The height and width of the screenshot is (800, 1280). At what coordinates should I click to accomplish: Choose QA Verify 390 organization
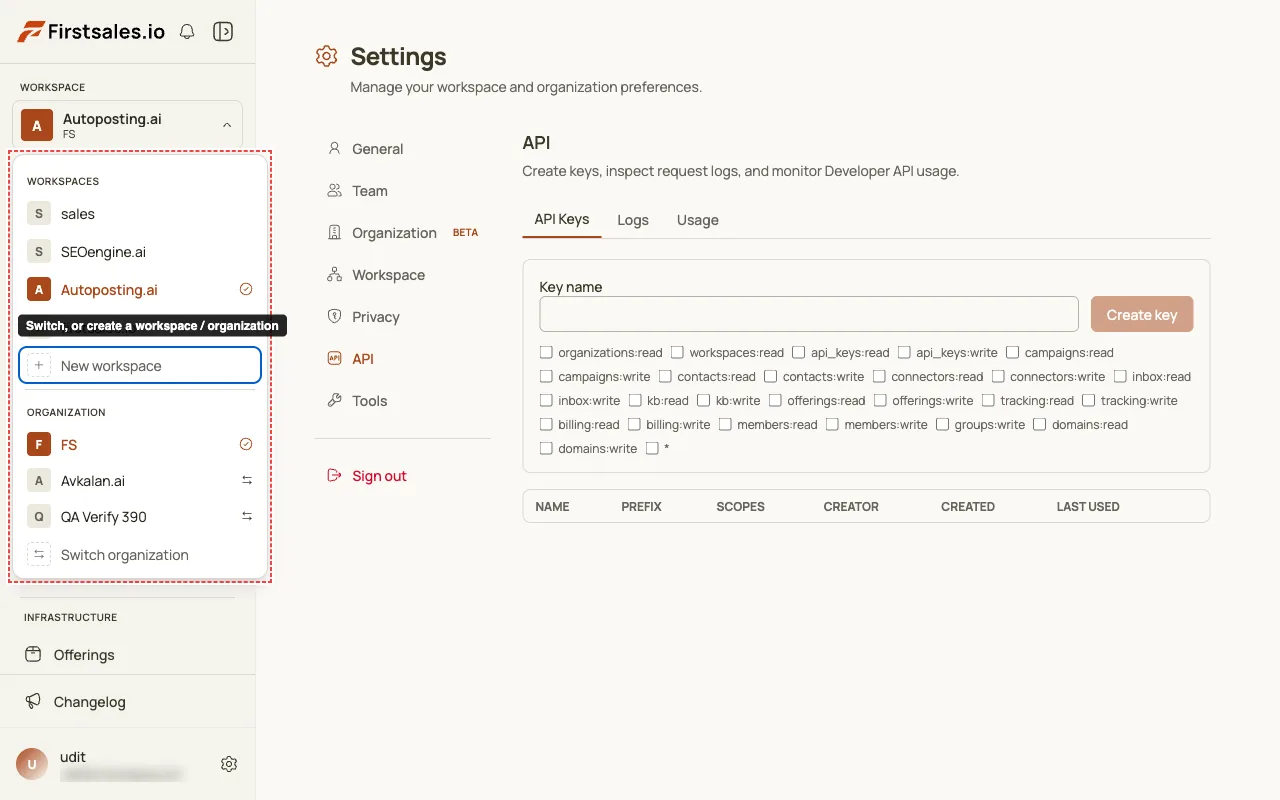140,517
